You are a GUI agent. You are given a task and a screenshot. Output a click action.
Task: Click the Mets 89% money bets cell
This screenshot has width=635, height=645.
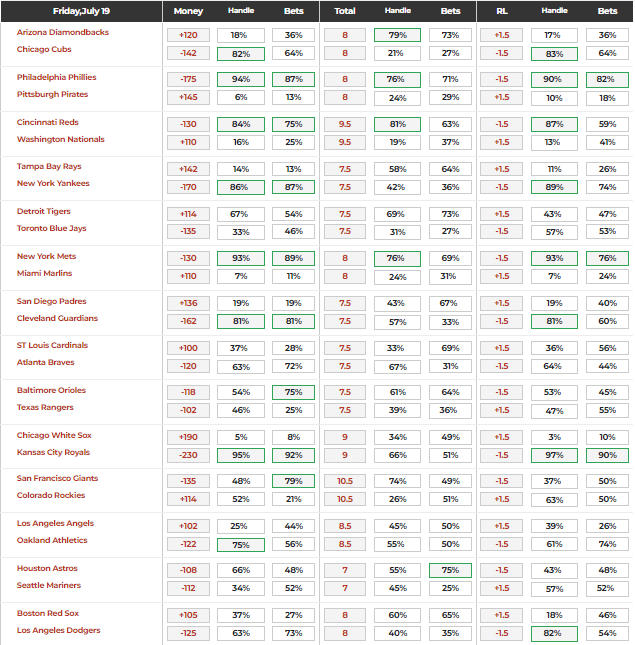pyautogui.click(x=293, y=258)
